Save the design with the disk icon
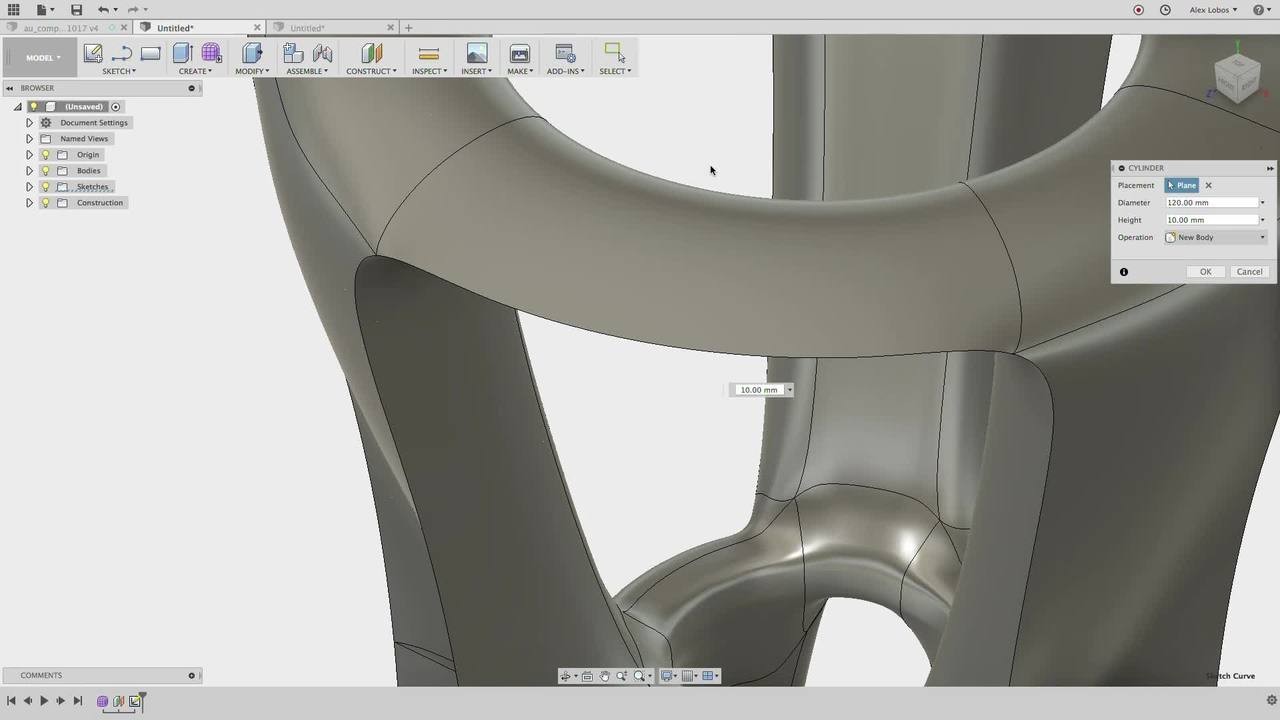1280x720 pixels. coord(76,9)
